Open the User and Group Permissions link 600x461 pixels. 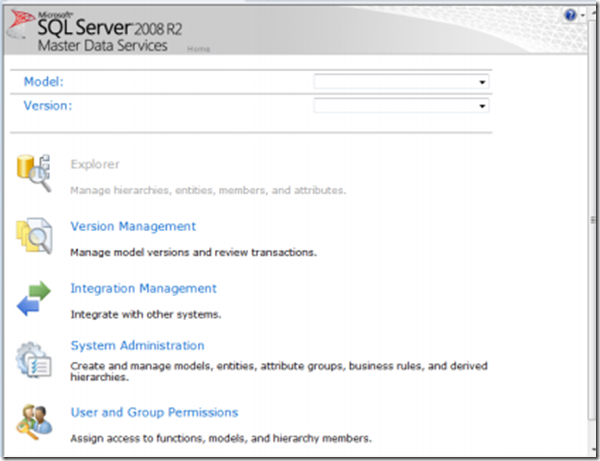[154, 412]
